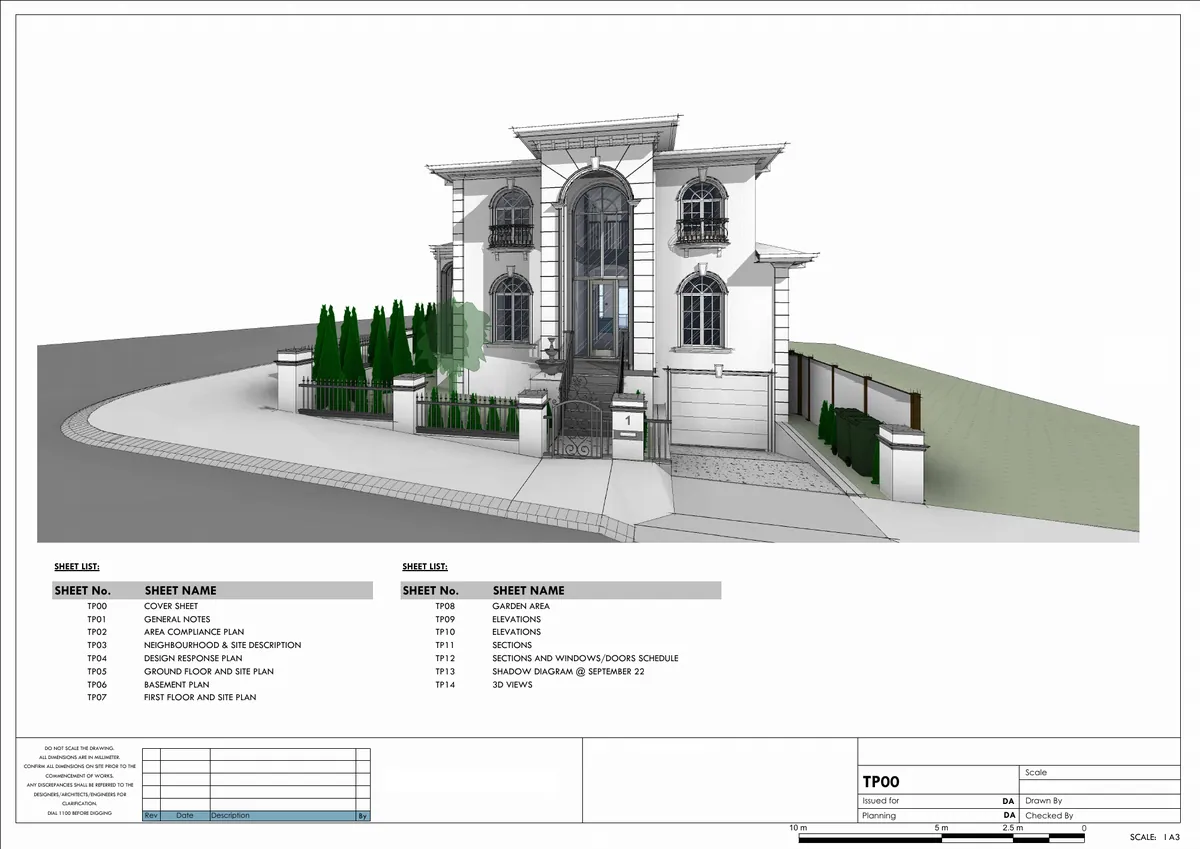Click the Description column header in revision table

click(230, 816)
